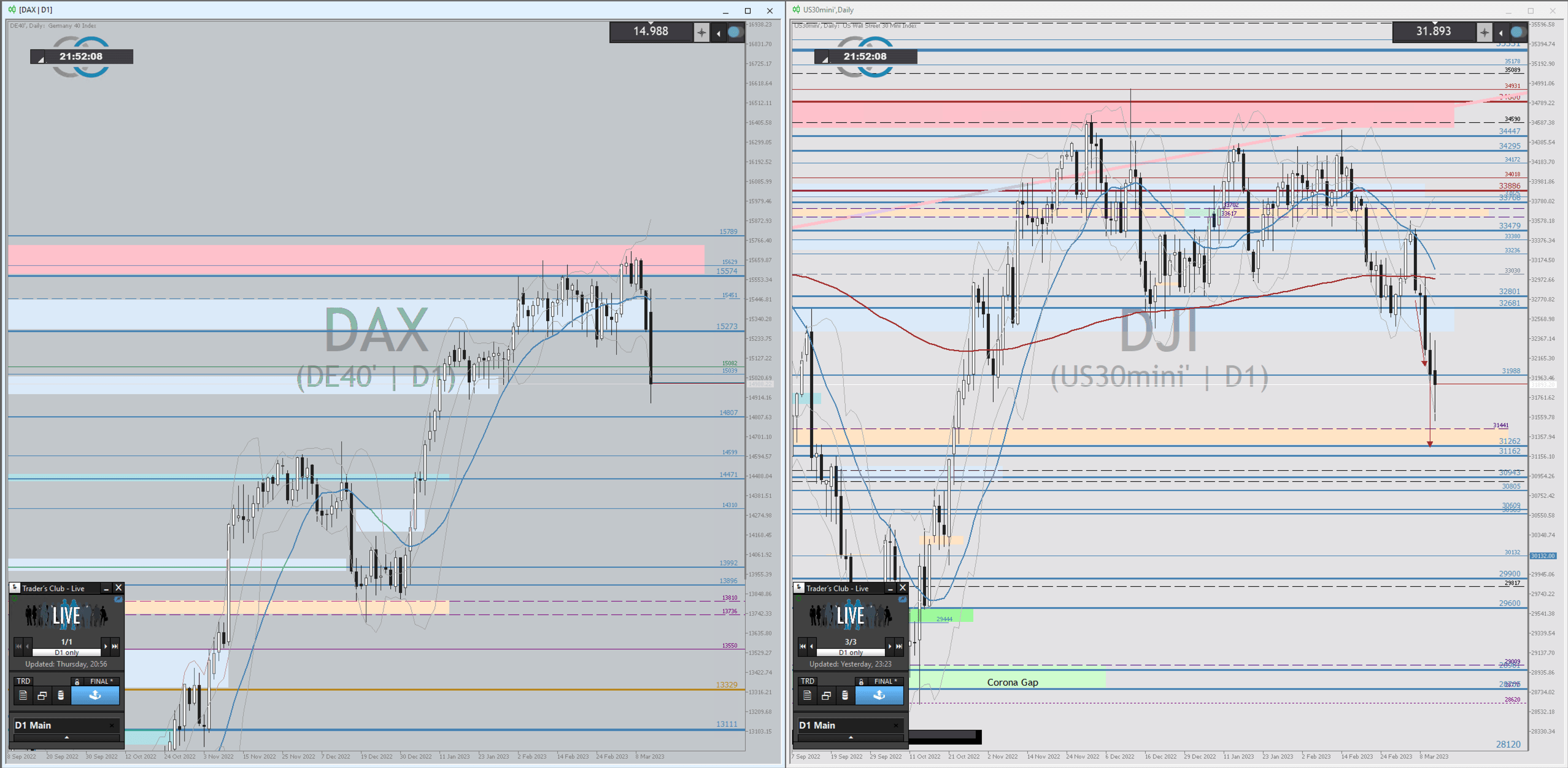
Task: Click the 'Corona Gap' label on the US30mini chart
Action: (x=1013, y=682)
